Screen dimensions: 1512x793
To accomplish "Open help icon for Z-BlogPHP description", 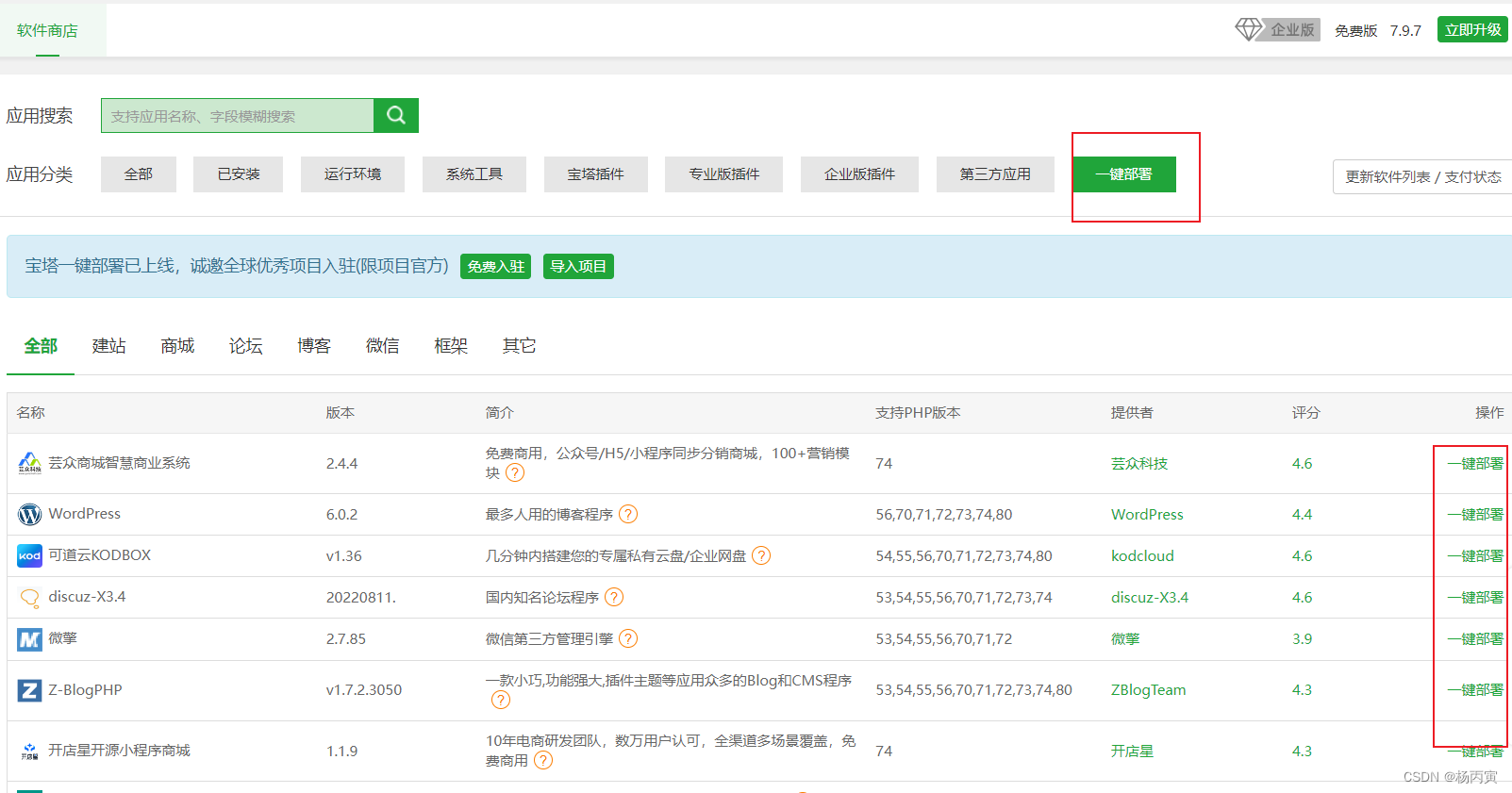I will coord(501,700).
